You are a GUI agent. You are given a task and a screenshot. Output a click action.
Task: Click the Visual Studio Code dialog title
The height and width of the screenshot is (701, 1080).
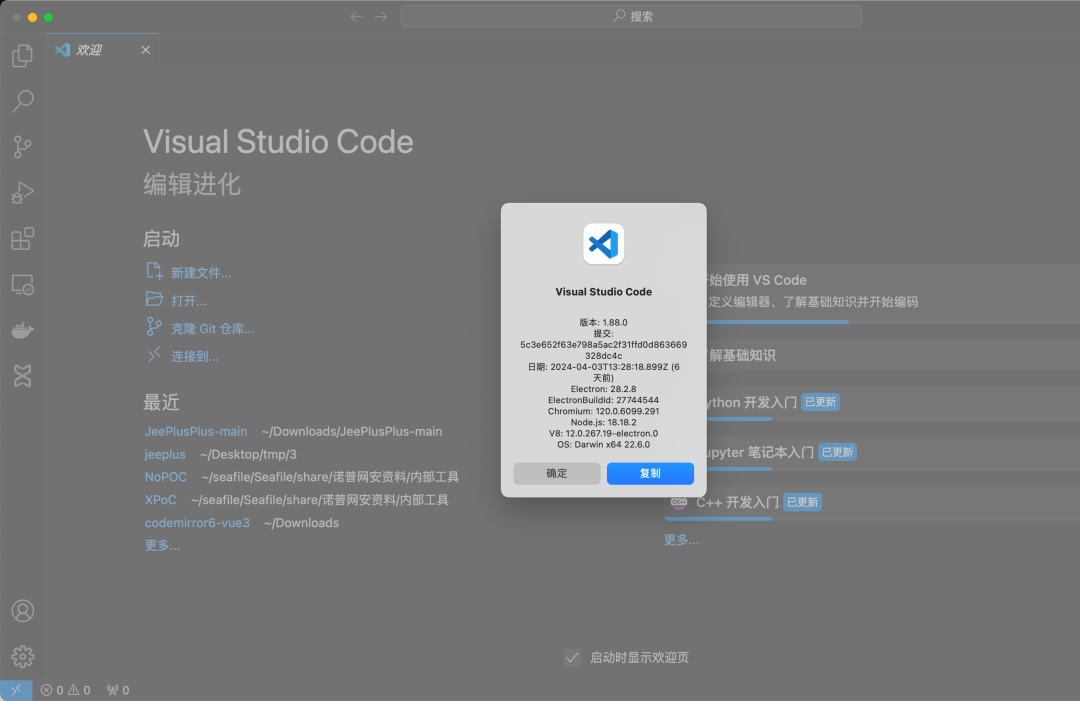(x=603, y=292)
